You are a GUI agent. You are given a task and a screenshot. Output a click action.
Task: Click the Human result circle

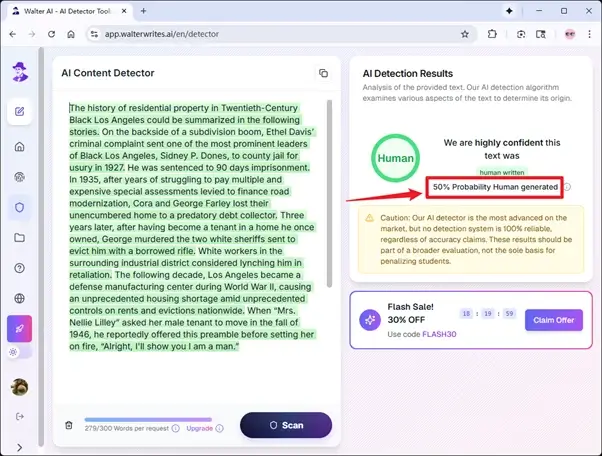pos(395,158)
